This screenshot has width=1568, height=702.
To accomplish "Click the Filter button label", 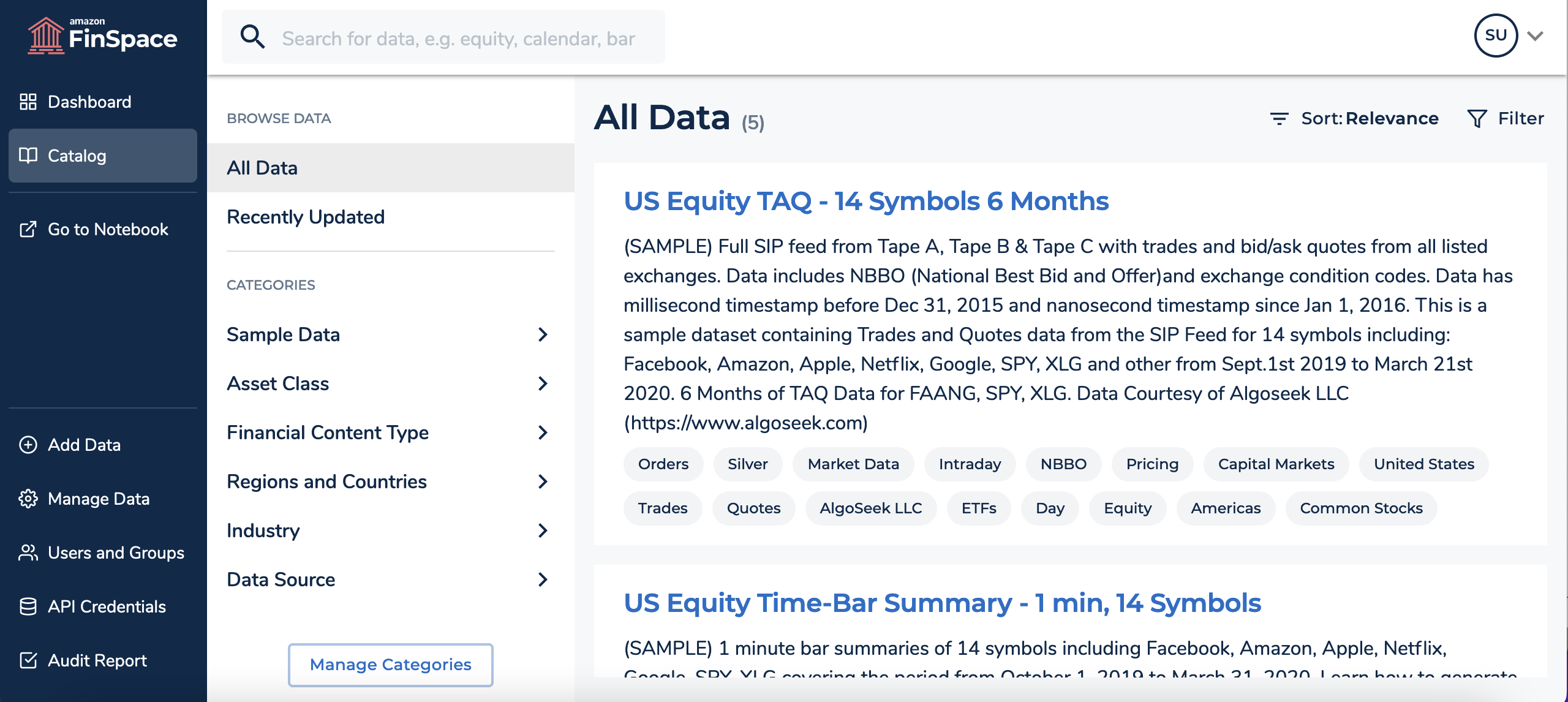I will point(1521,118).
